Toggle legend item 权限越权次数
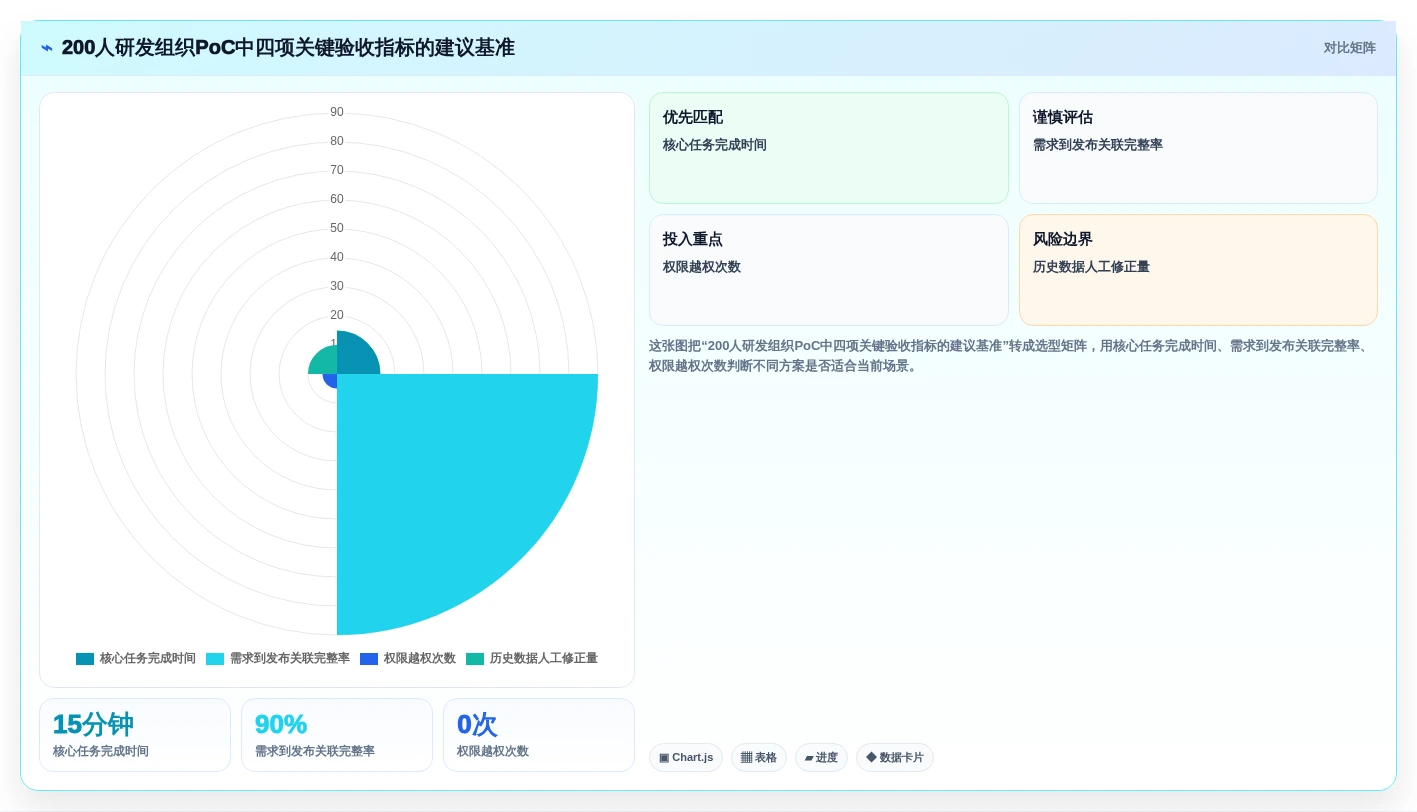Image resolution: width=1417 pixels, height=812 pixels. (408, 658)
